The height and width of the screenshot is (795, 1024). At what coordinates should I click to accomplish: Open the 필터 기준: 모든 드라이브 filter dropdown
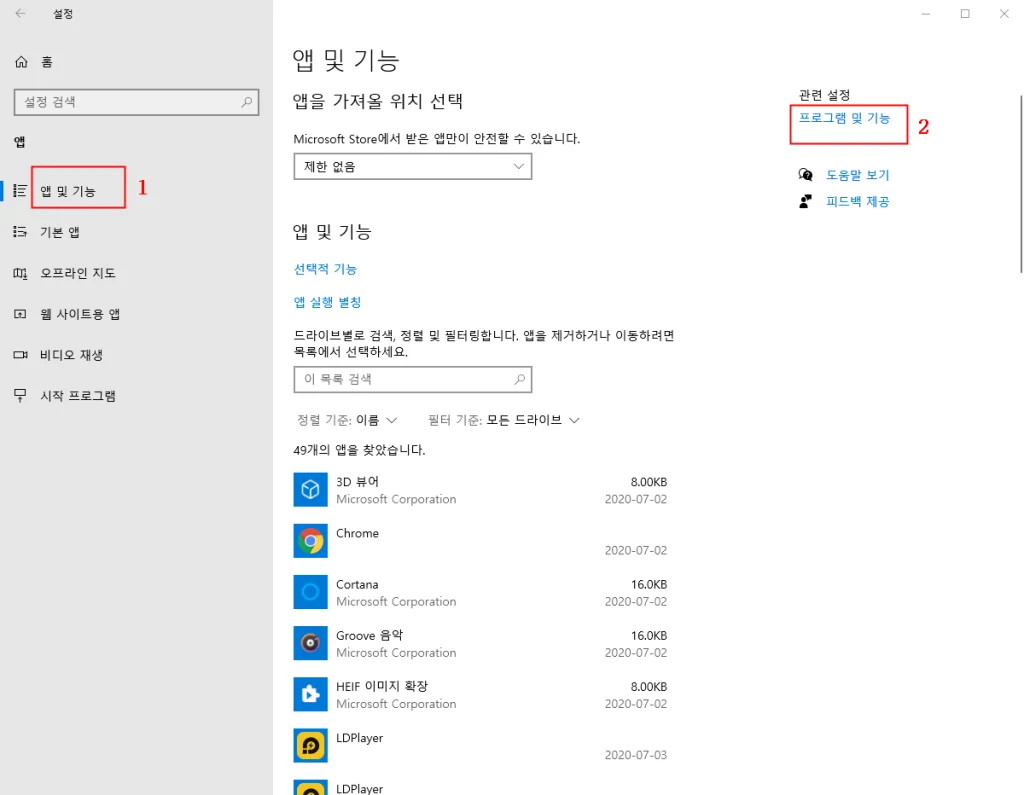click(x=504, y=420)
